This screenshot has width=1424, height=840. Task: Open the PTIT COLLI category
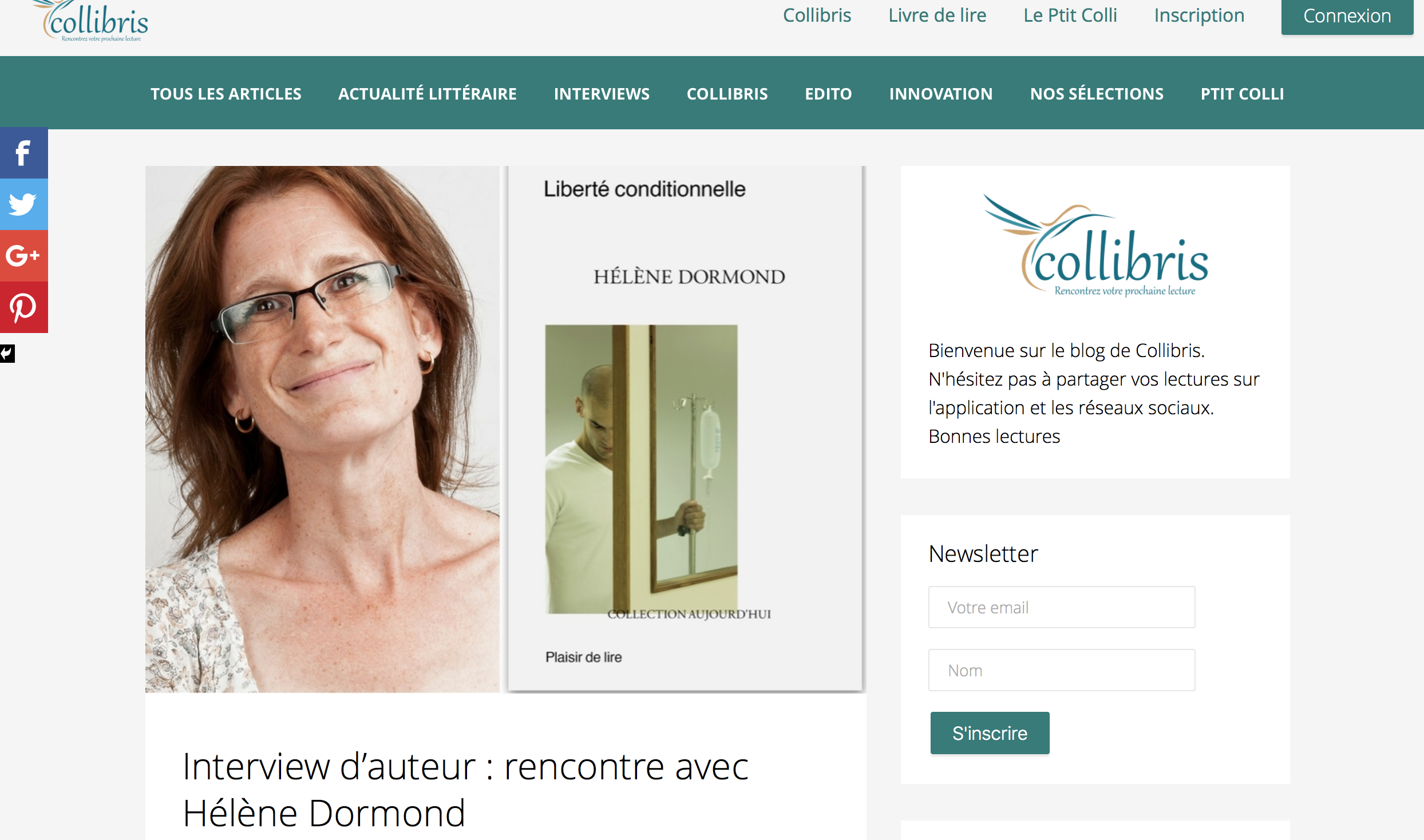[1242, 94]
